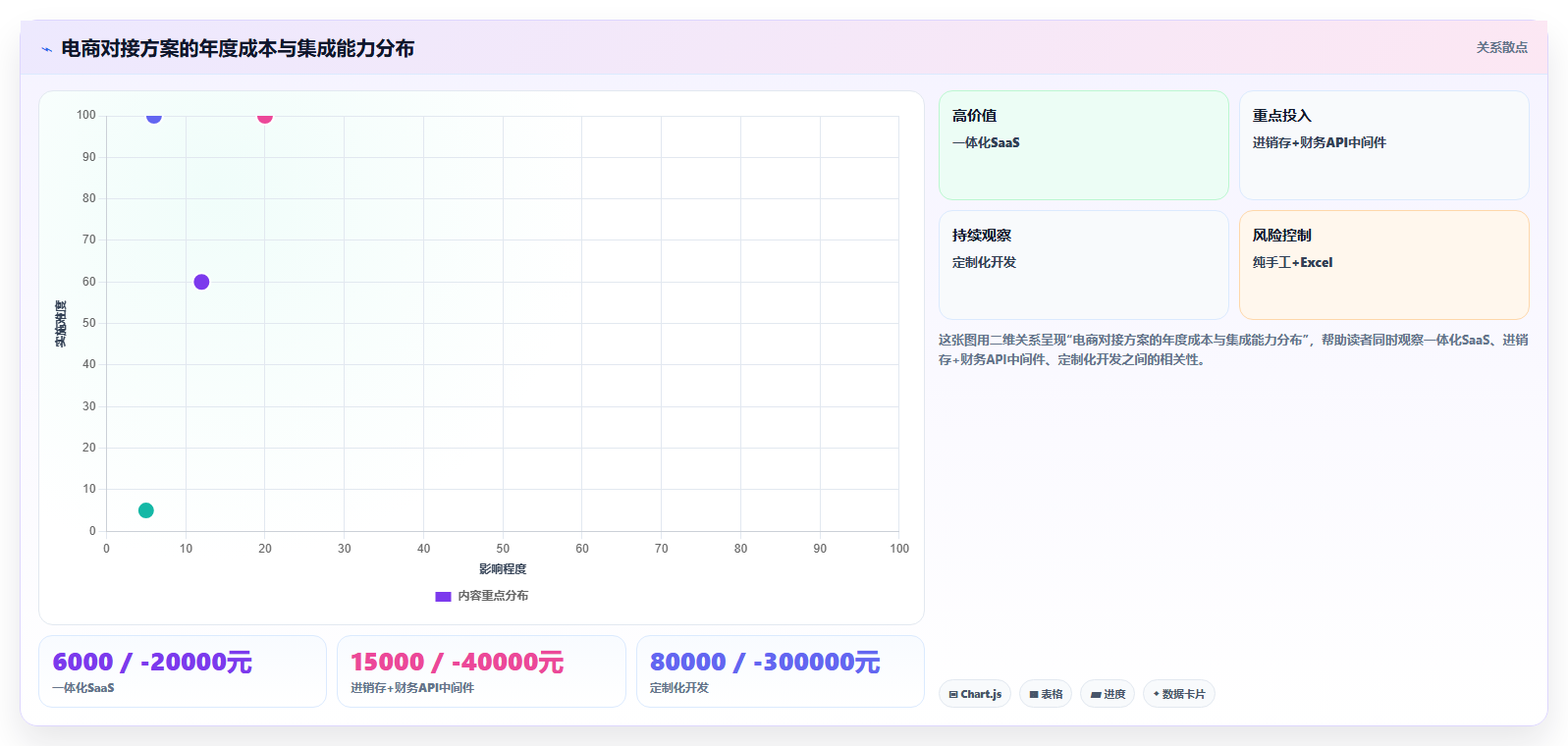Click the 数据卡片 tag chip
The image size is (1568, 746).
[1179, 694]
